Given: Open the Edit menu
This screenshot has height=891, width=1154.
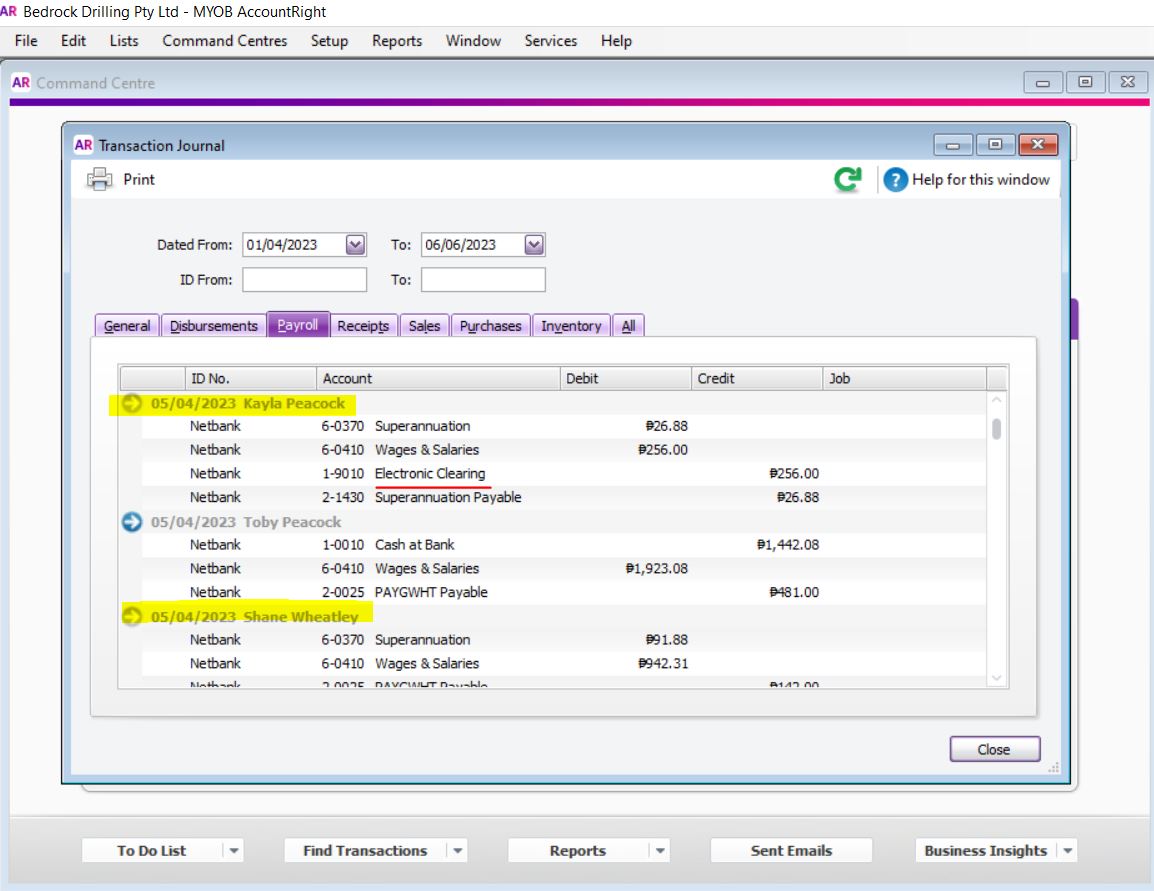Looking at the screenshot, I should coord(73,40).
